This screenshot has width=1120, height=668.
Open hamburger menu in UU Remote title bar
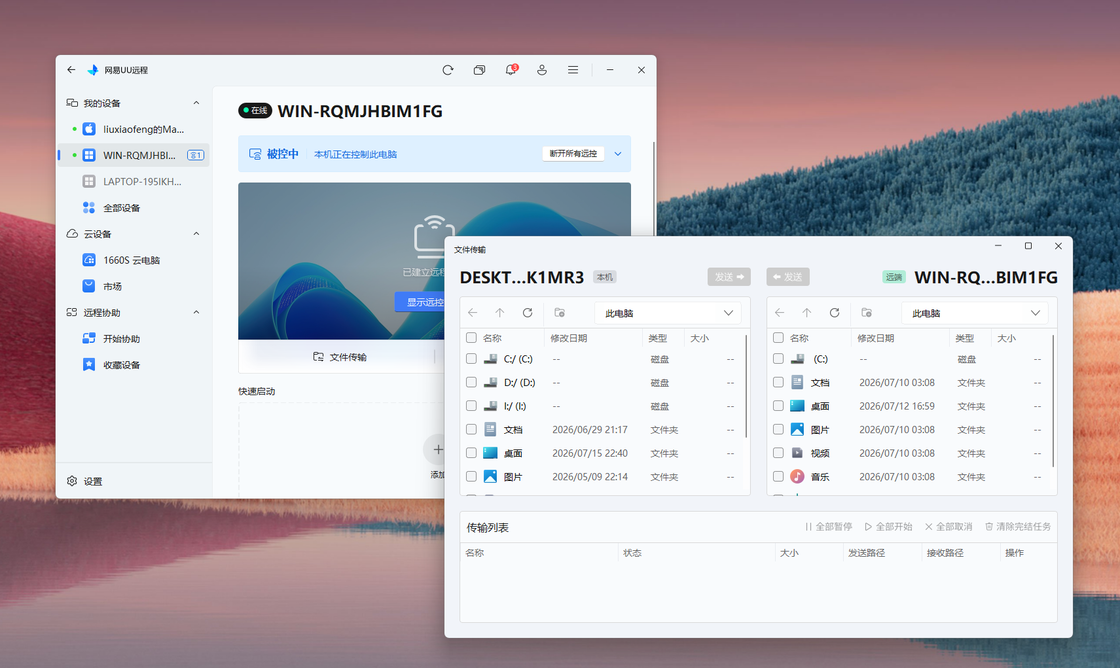point(573,70)
